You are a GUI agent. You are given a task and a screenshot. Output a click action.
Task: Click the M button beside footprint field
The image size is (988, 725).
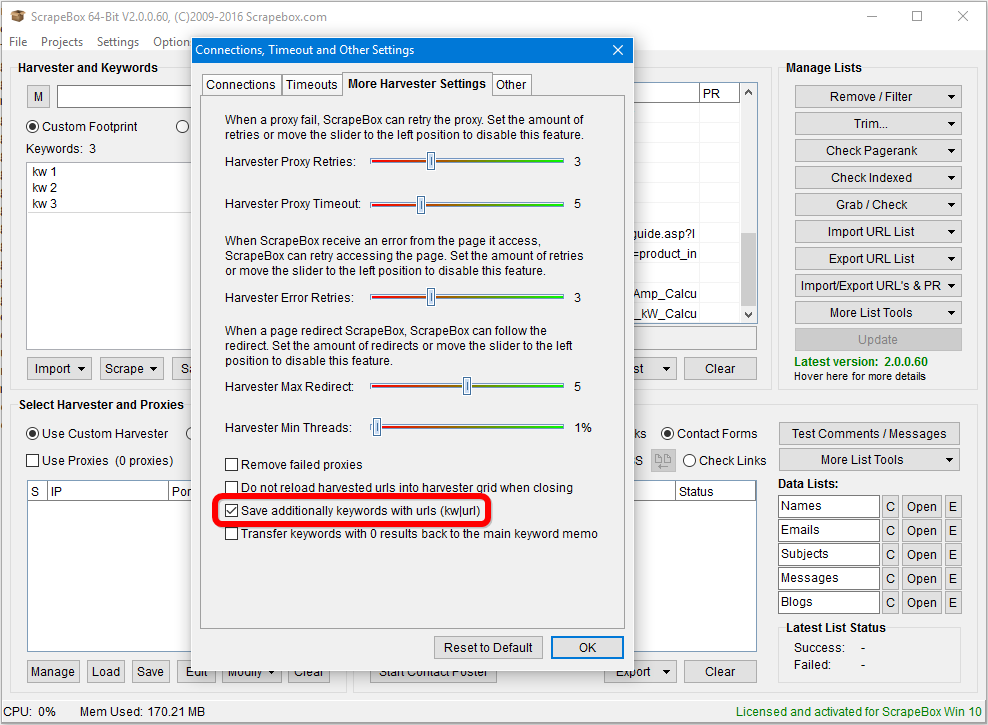38,96
